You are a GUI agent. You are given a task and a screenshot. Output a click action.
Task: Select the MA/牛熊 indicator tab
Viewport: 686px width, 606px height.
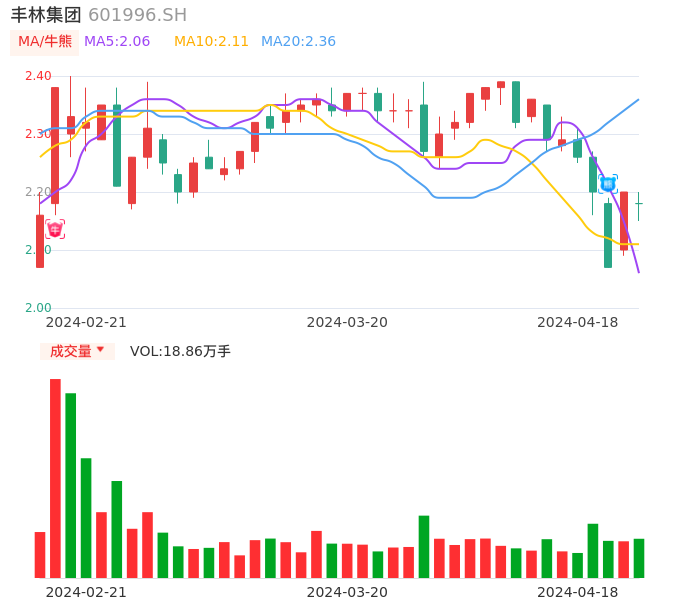pos(44,42)
